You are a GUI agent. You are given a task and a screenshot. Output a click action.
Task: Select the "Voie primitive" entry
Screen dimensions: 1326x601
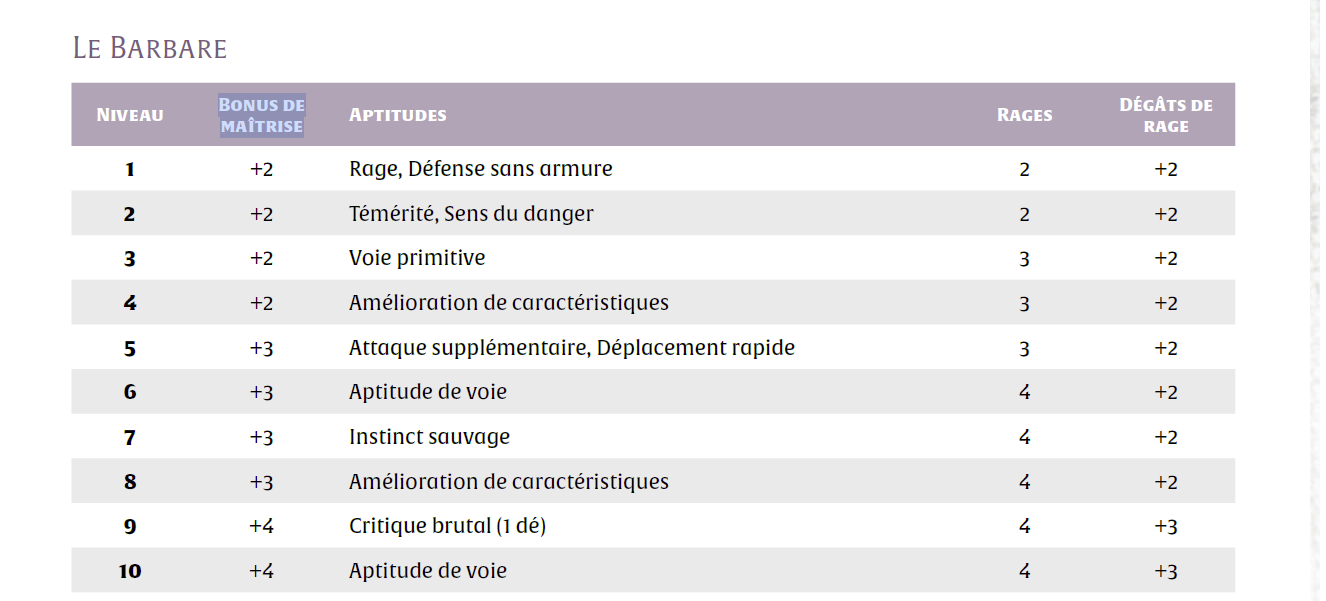click(x=417, y=258)
